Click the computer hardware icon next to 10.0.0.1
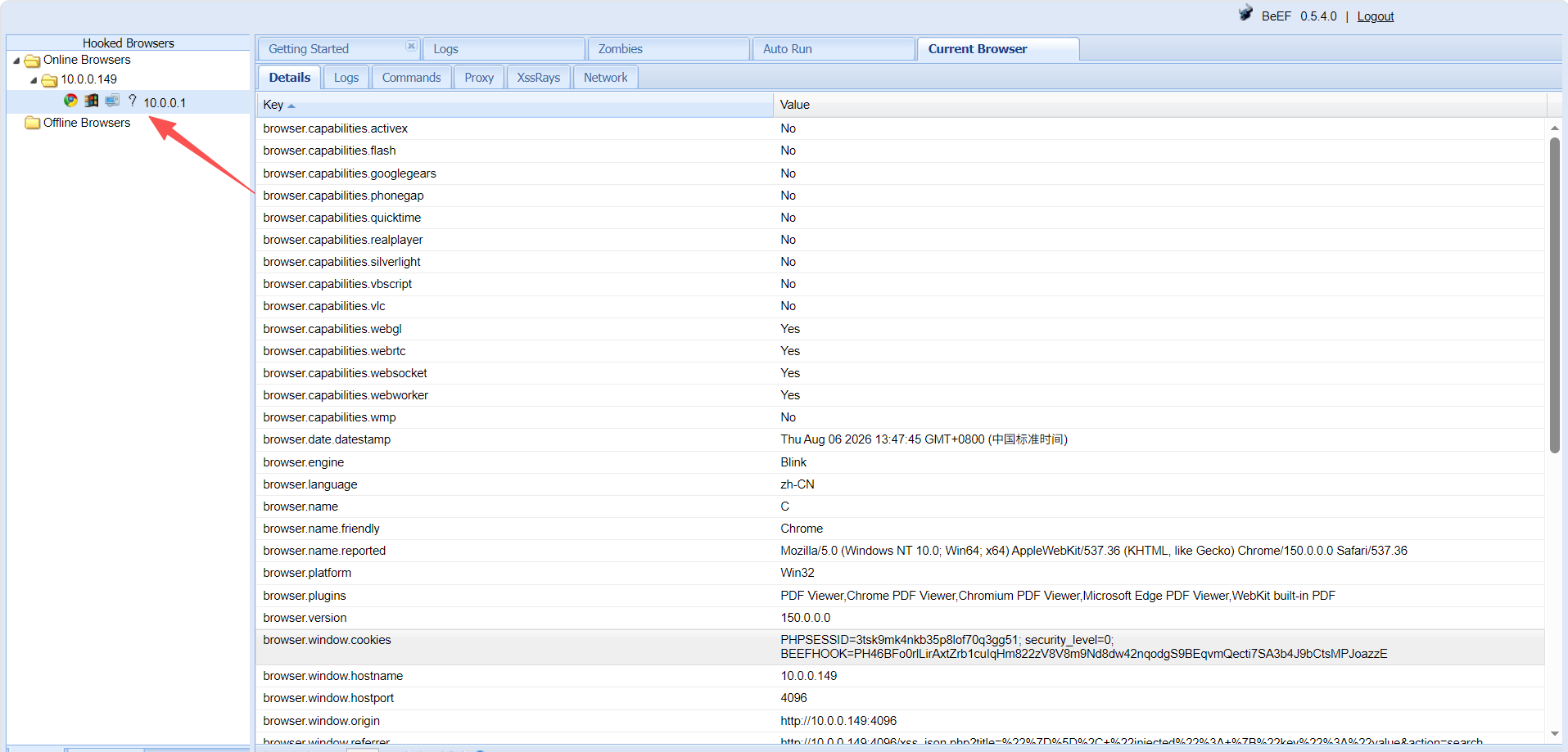The height and width of the screenshot is (752, 1568). pyautogui.click(x=112, y=101)
